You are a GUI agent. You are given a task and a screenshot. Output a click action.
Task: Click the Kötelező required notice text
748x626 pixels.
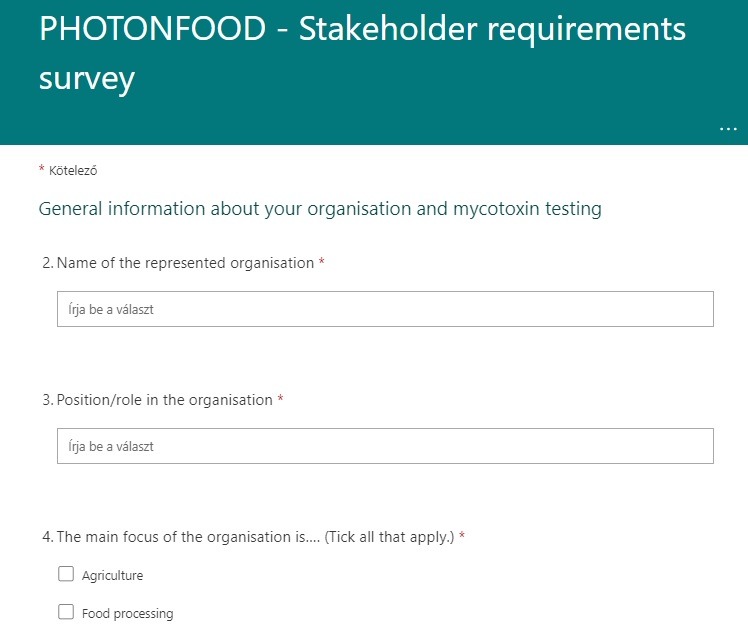73,171
